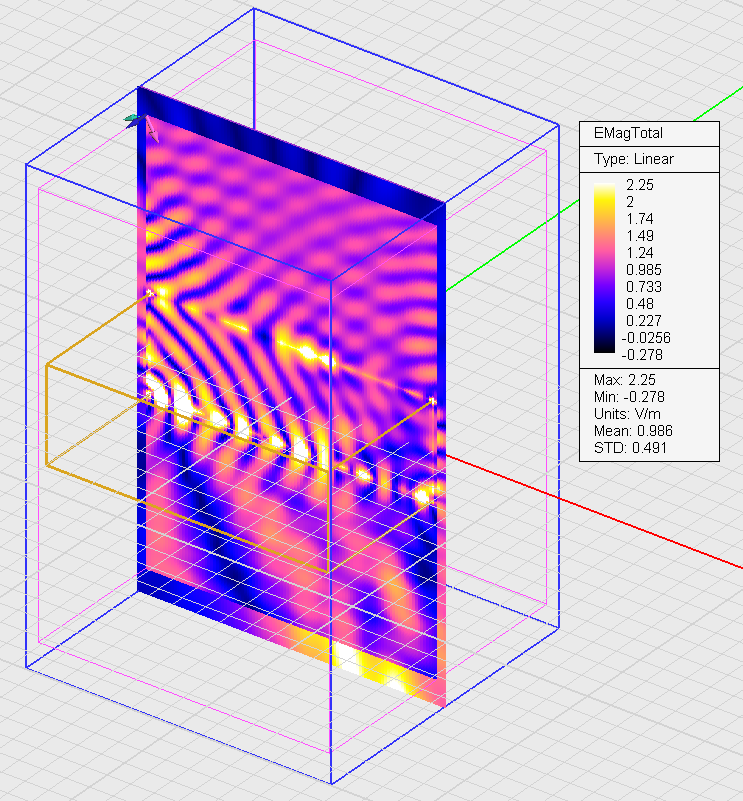Click the 'Min: -0.278' statistic

point(629,396)
